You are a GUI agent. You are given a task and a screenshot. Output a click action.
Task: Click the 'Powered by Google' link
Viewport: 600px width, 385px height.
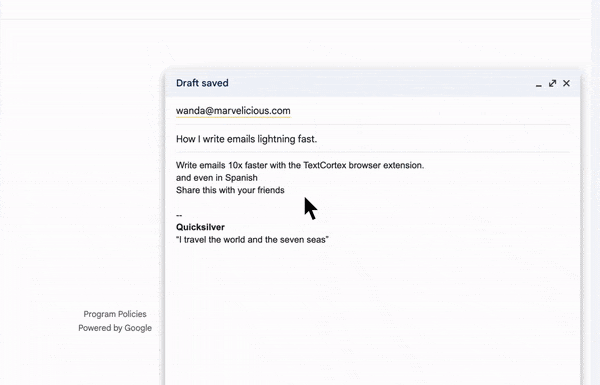115,328
